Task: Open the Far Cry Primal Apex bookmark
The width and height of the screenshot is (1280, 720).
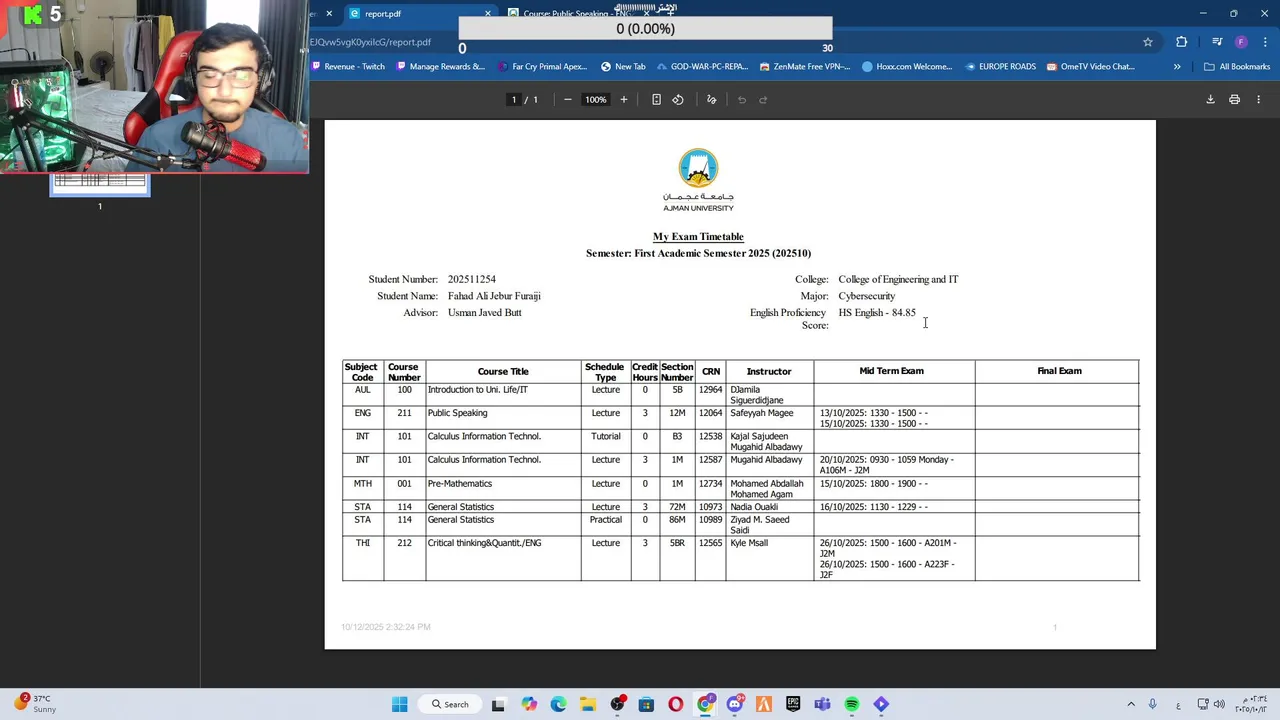Action: coord(542,67)
